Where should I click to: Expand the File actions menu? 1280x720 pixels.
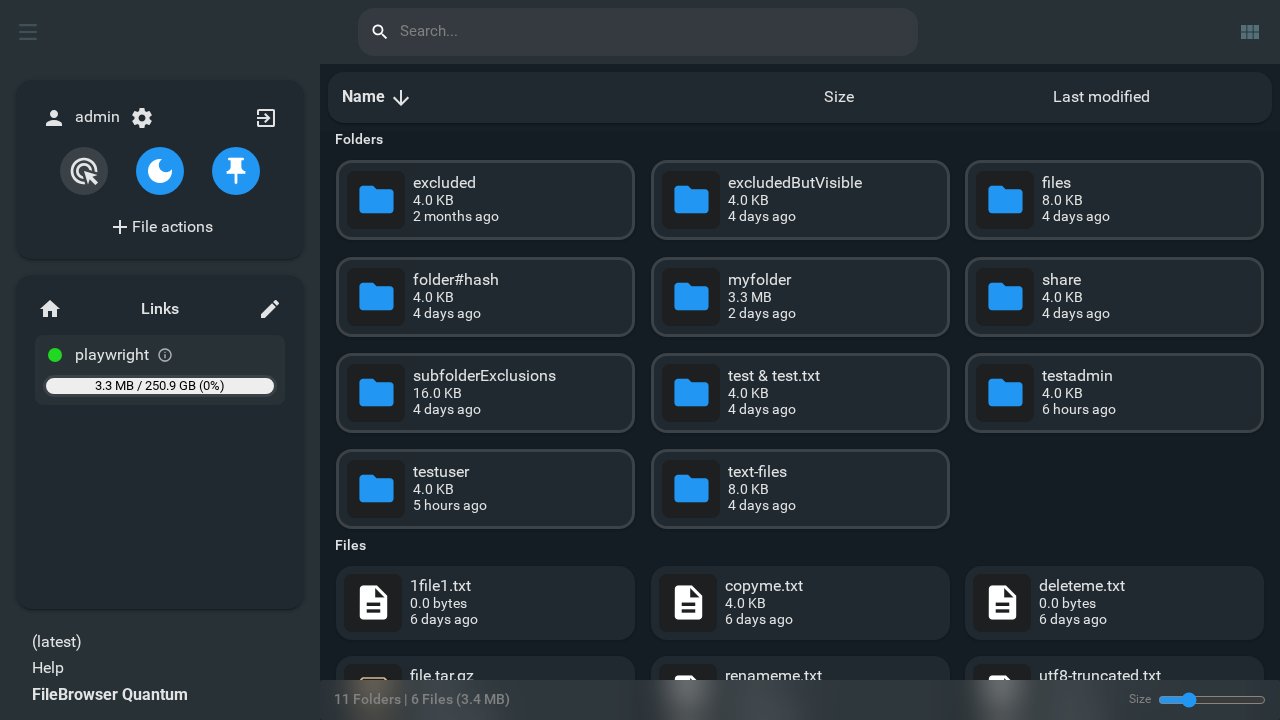160,227
